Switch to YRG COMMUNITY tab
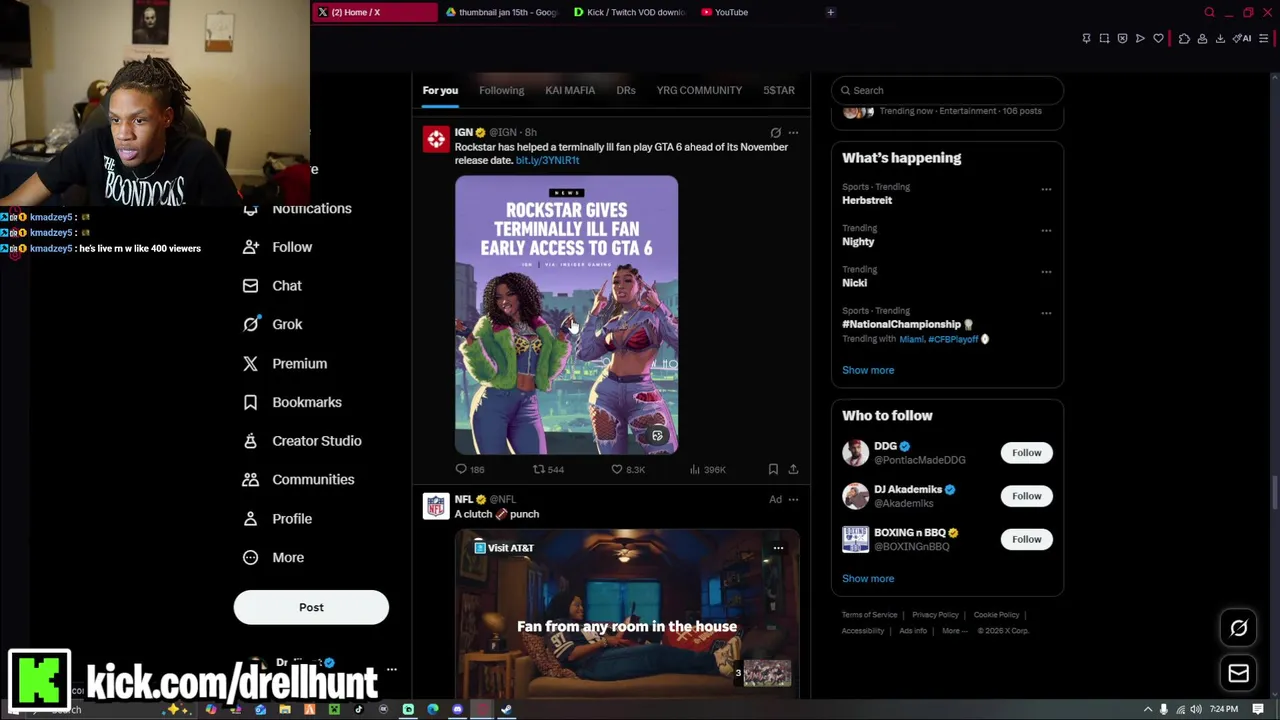The width and height of the screenshot is (1280, 720). click(699, 91)
